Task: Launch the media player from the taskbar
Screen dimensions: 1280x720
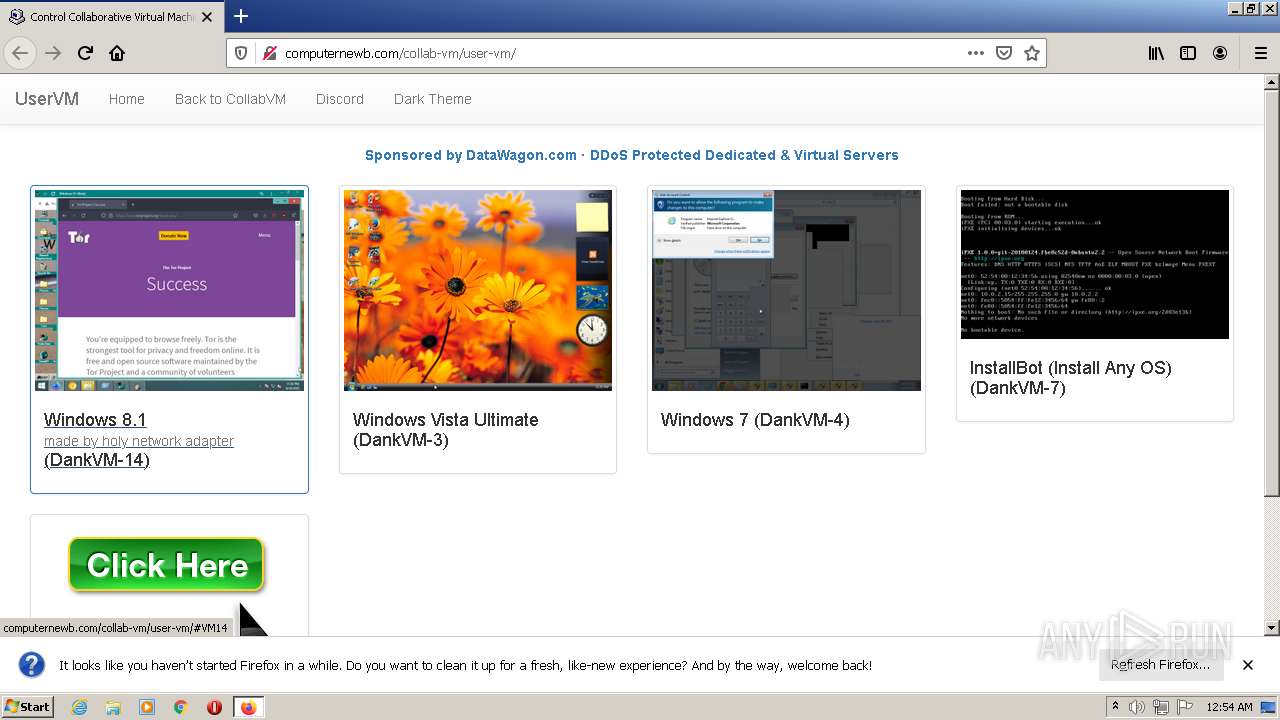Action: click(x=147, y=707)
